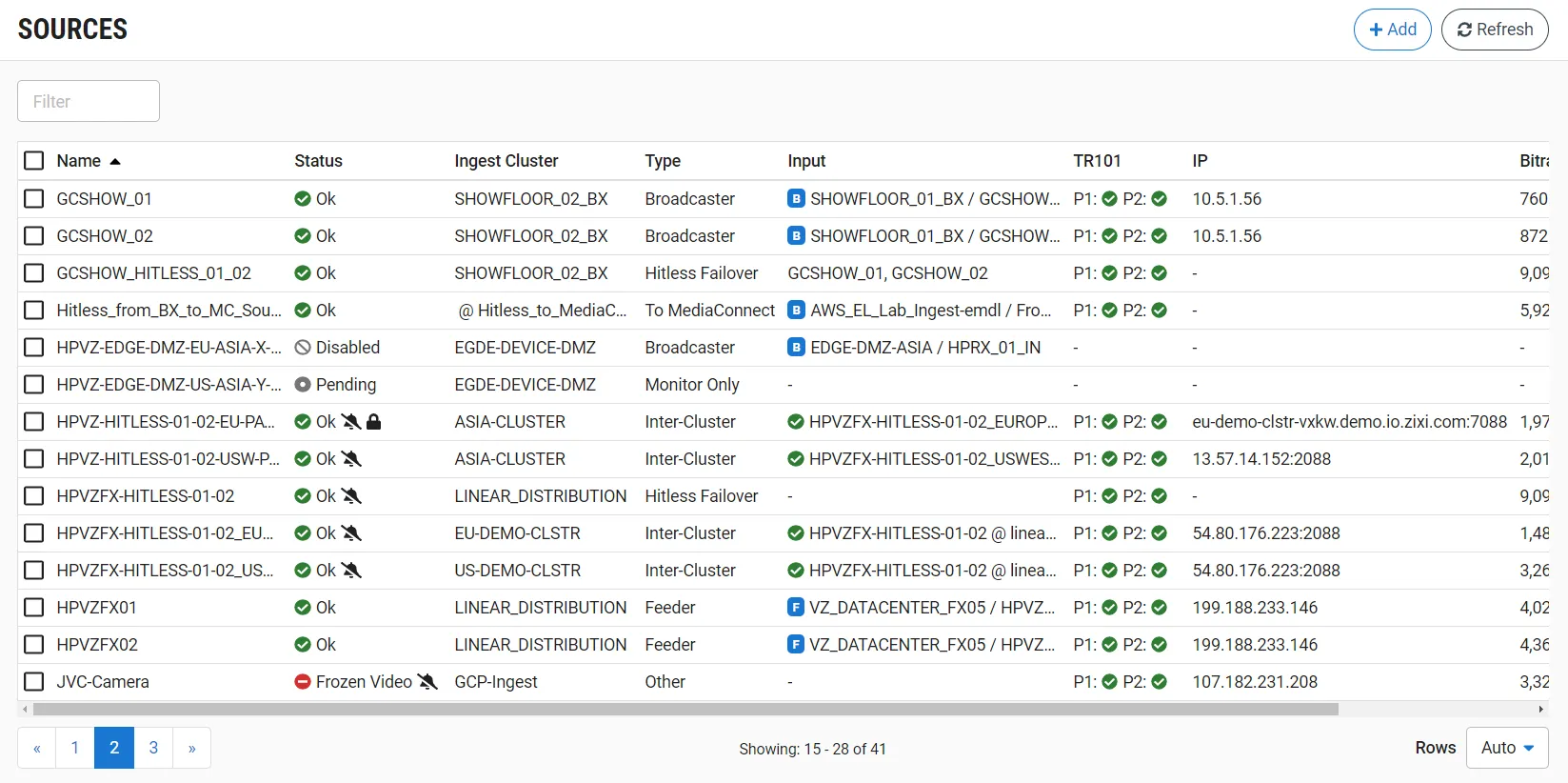Sort by Type column header
The image size is (1568, 783).
663,161
